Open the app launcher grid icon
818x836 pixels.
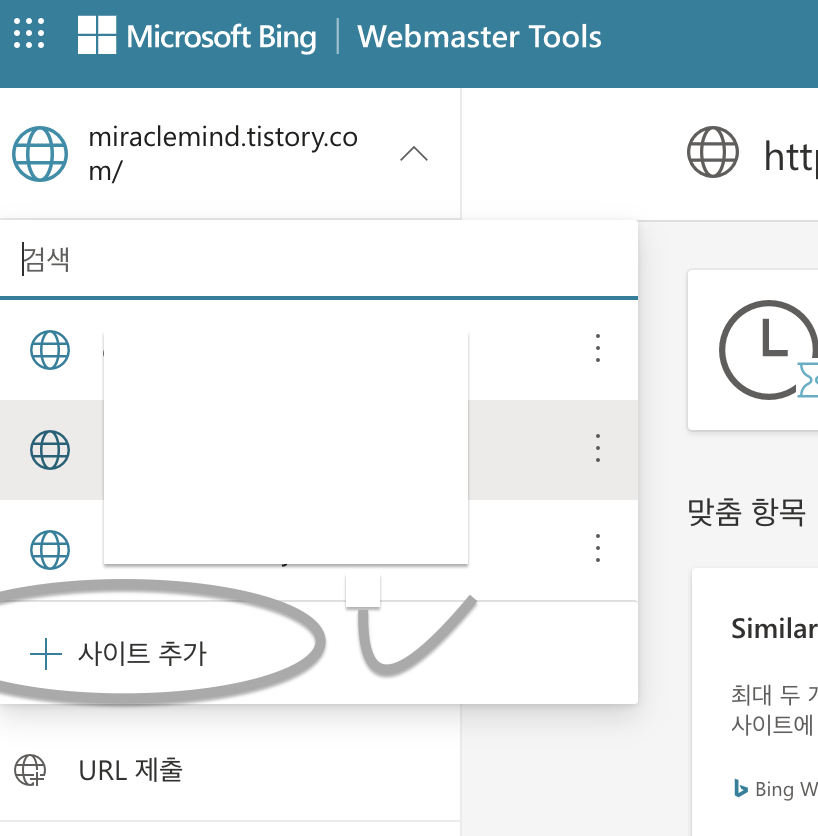[x=29, y=34]
